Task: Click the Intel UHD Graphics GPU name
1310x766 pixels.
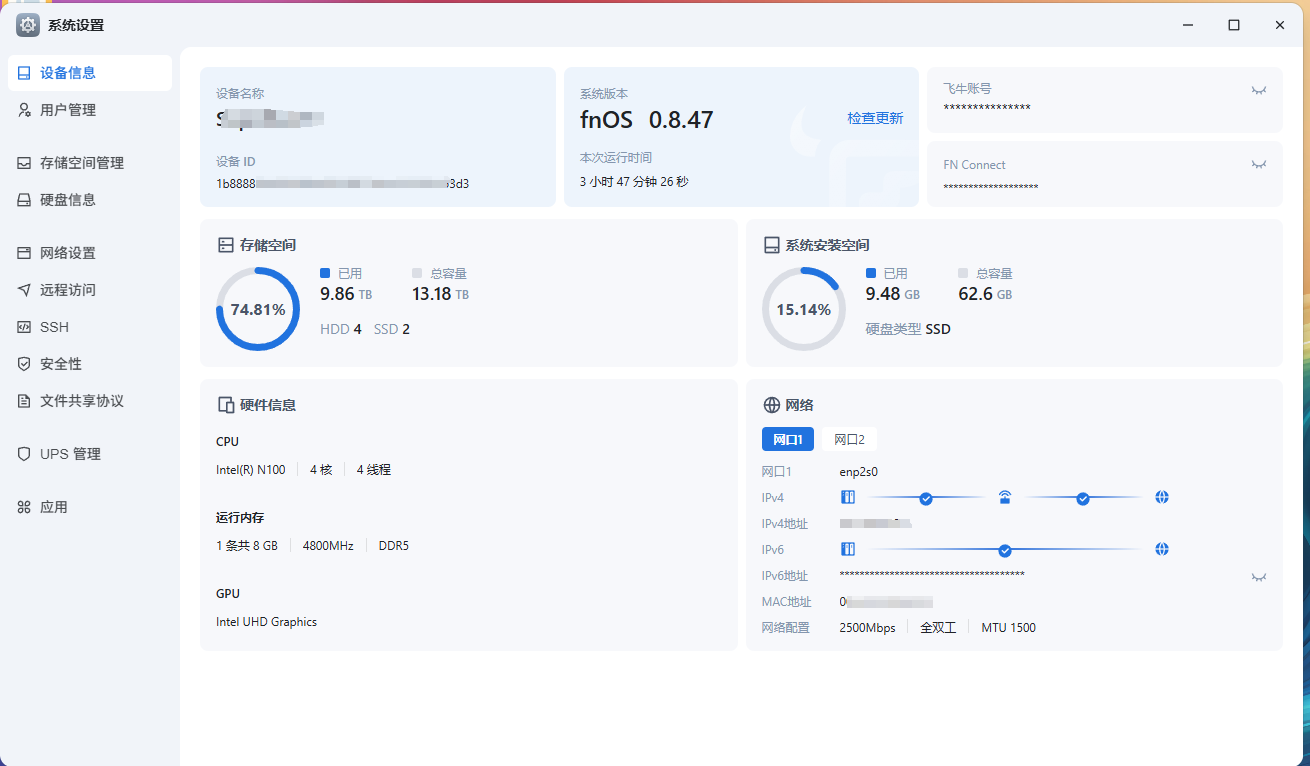Action: tap(267, 622)
